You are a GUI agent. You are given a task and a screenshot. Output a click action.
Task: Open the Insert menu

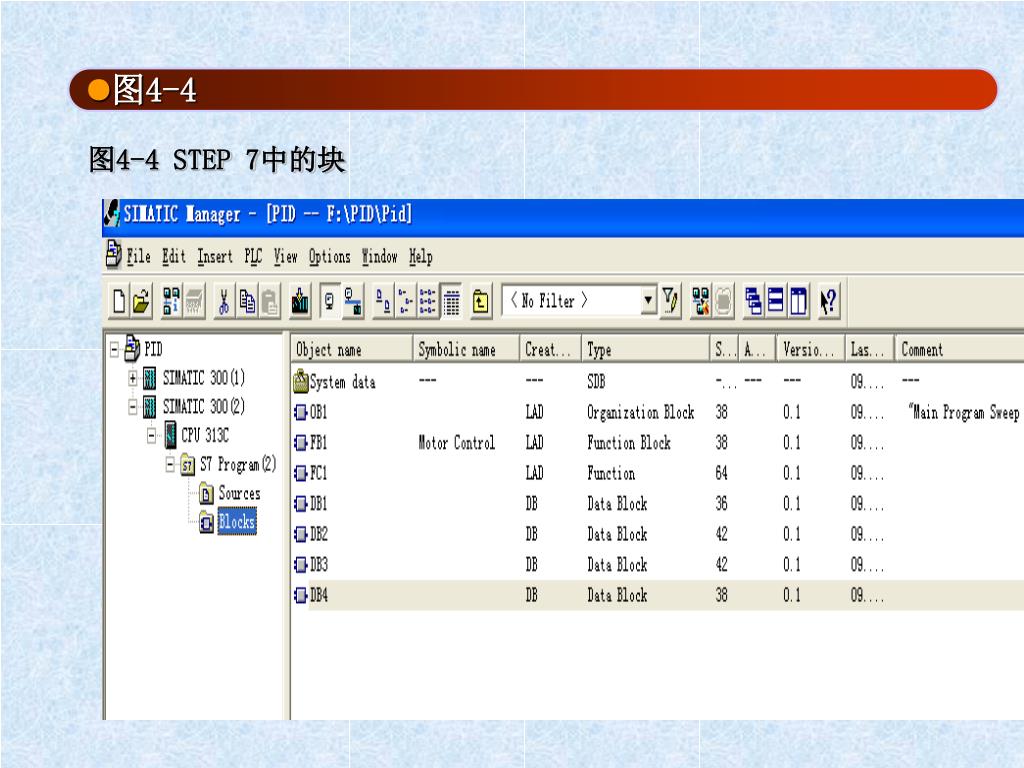(x=215, y=257)
